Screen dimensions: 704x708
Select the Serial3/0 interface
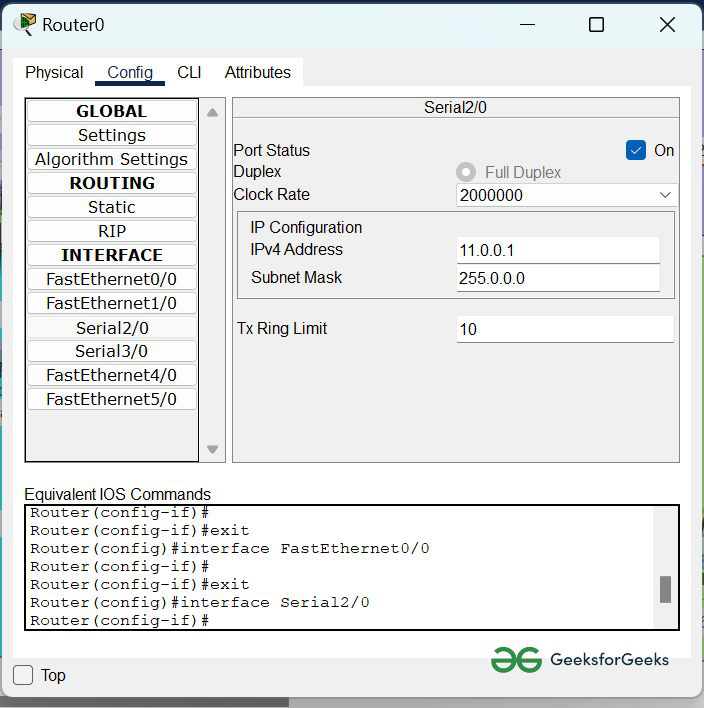(x=111, y=351)
